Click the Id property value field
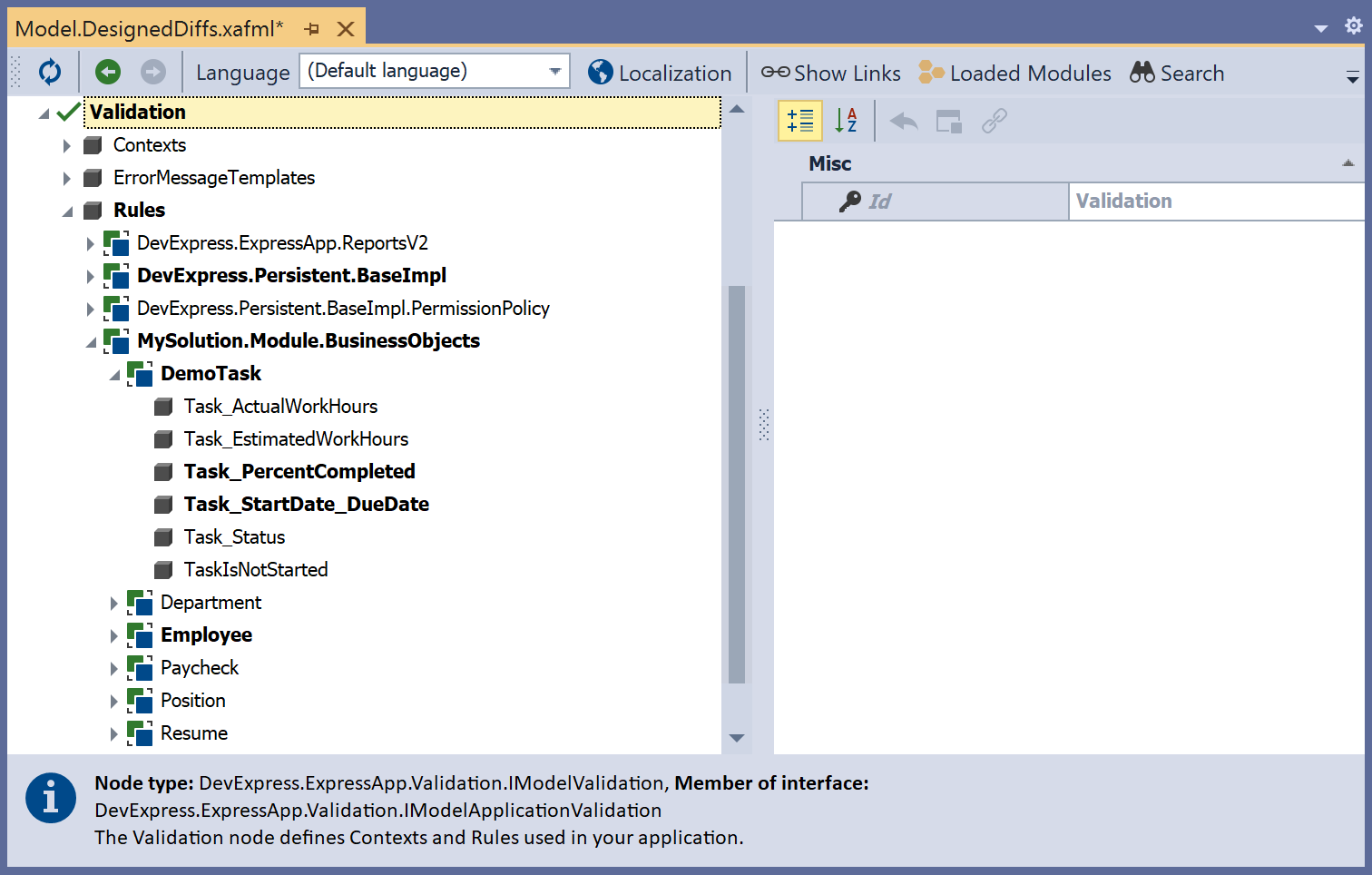Screen dimensions: 1372x875 [1215, 202]
